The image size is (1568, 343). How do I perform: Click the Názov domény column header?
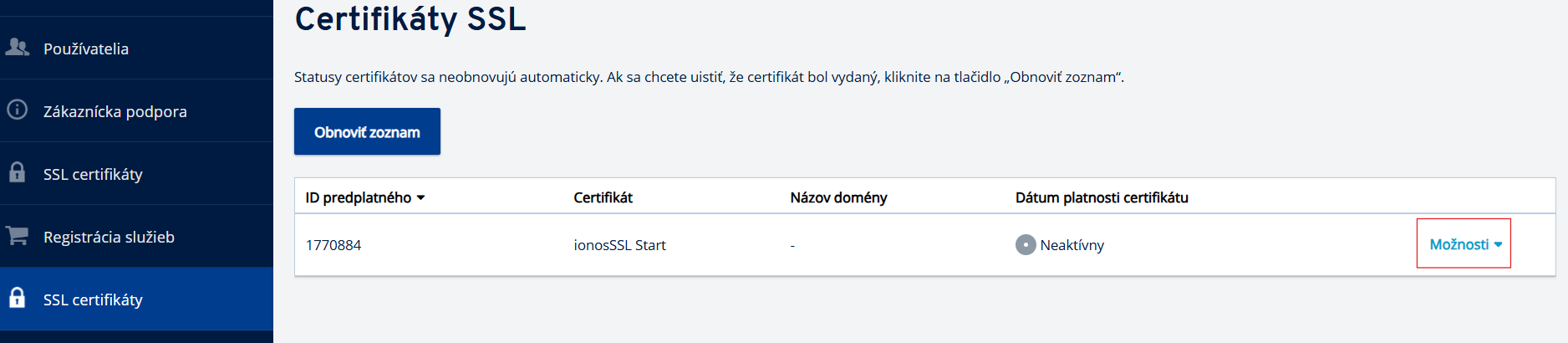[x=838, y=197]
